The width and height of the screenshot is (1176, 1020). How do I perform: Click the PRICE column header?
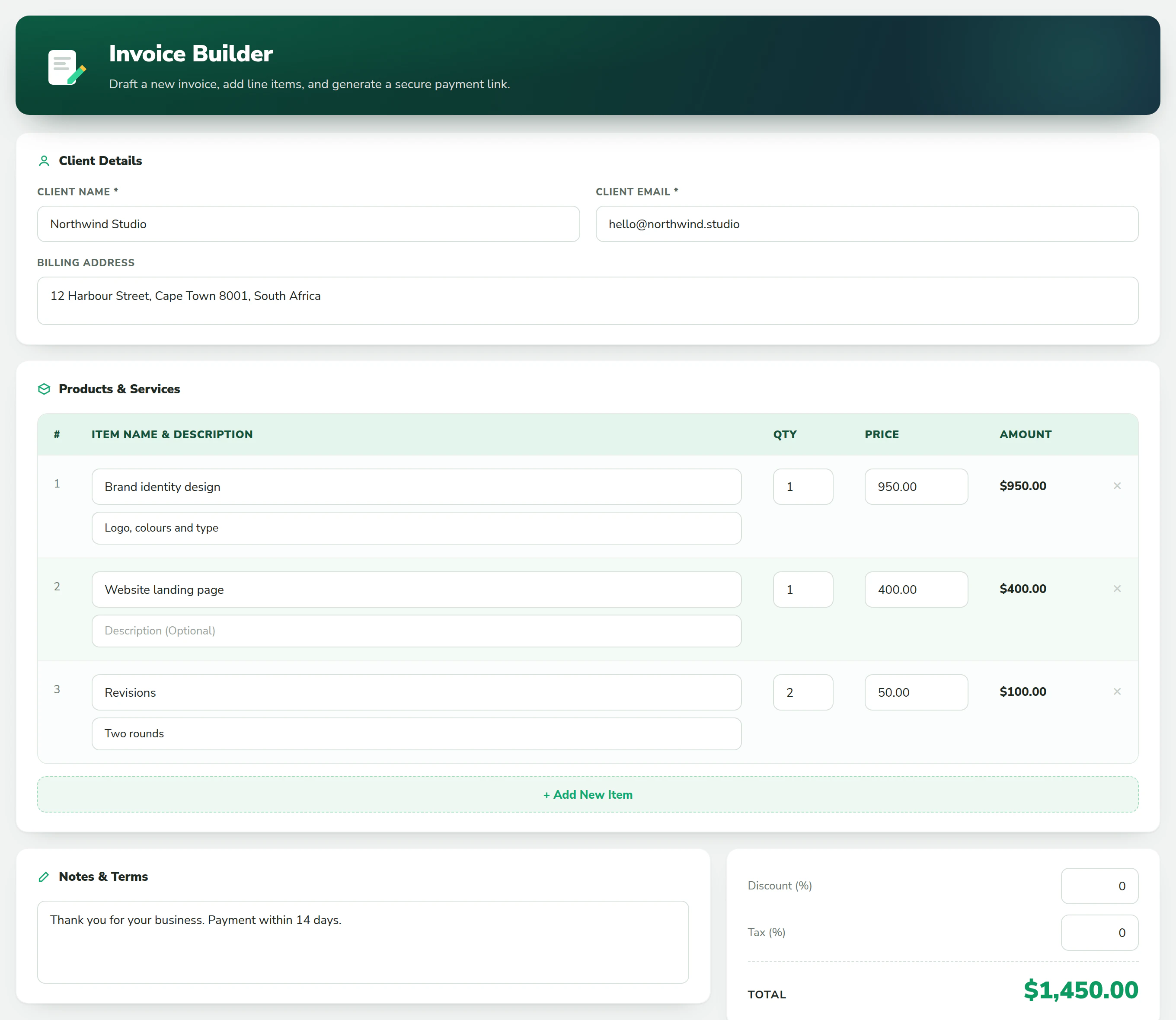click(882, 434)
